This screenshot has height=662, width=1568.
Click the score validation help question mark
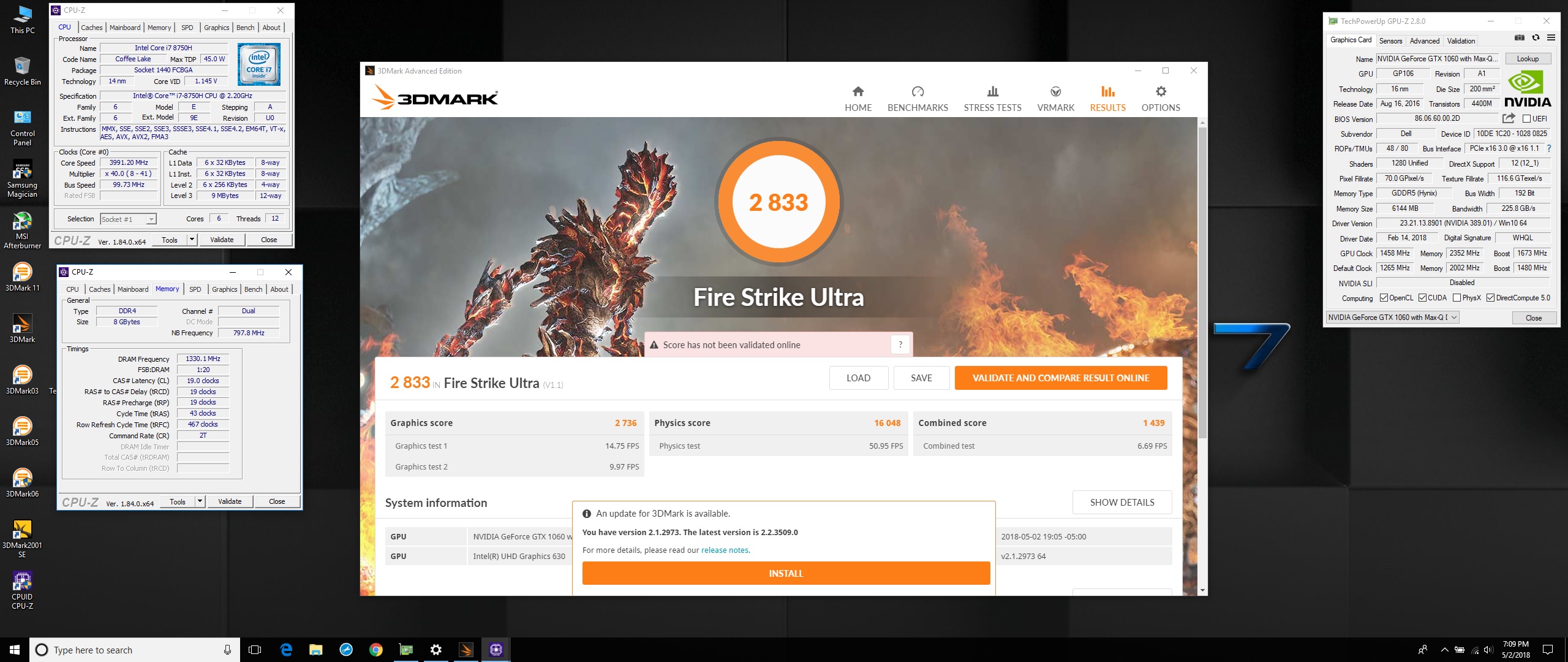click(x=900, y=344)
